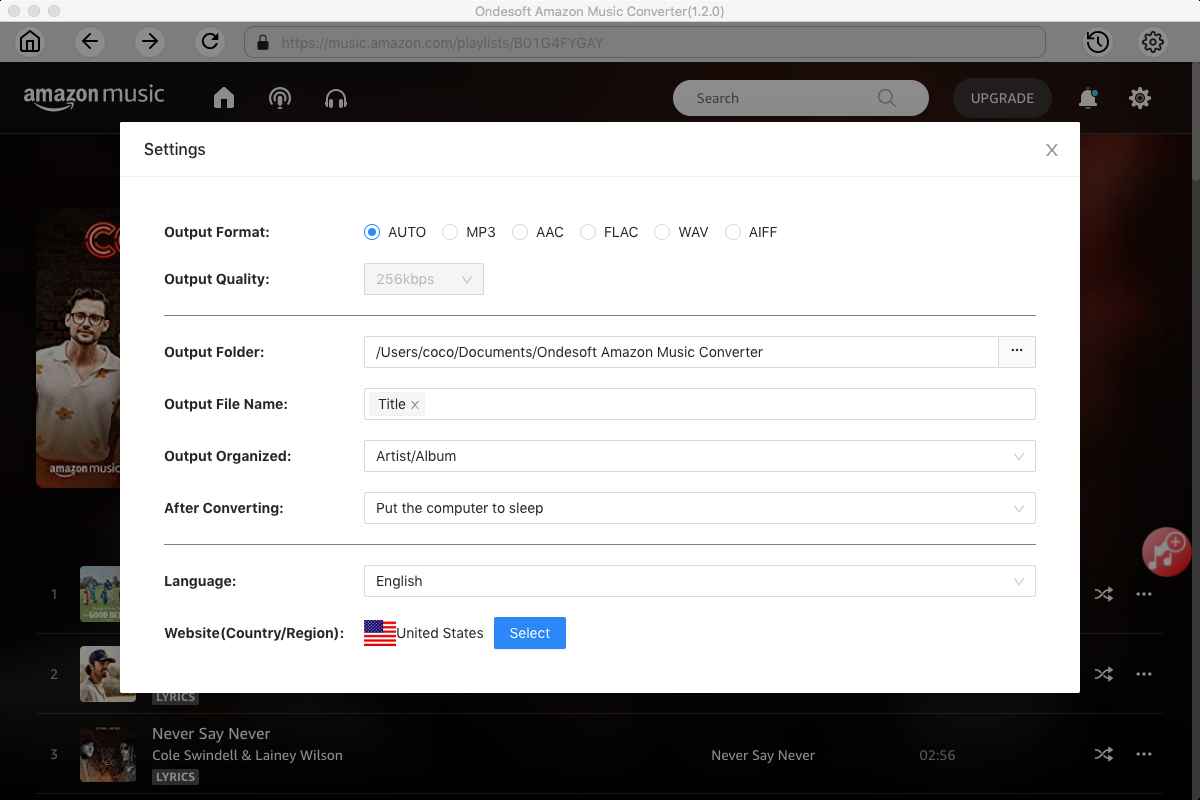Click the home icon in browser toolbar
The image size is (1200, 800).
[x=30, y=42]
